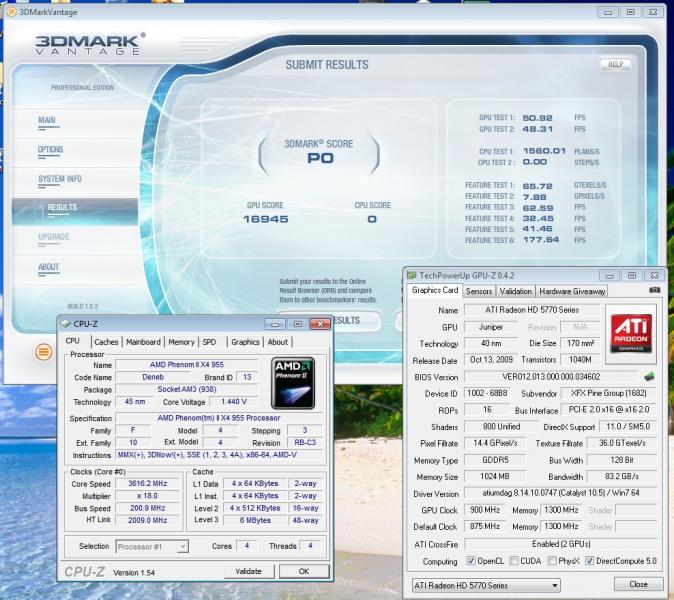Viewport: 674px width, 600px height.
Task: Minimize the GPU-Z window
Action: pyautogui.click(x=609, y=276)
